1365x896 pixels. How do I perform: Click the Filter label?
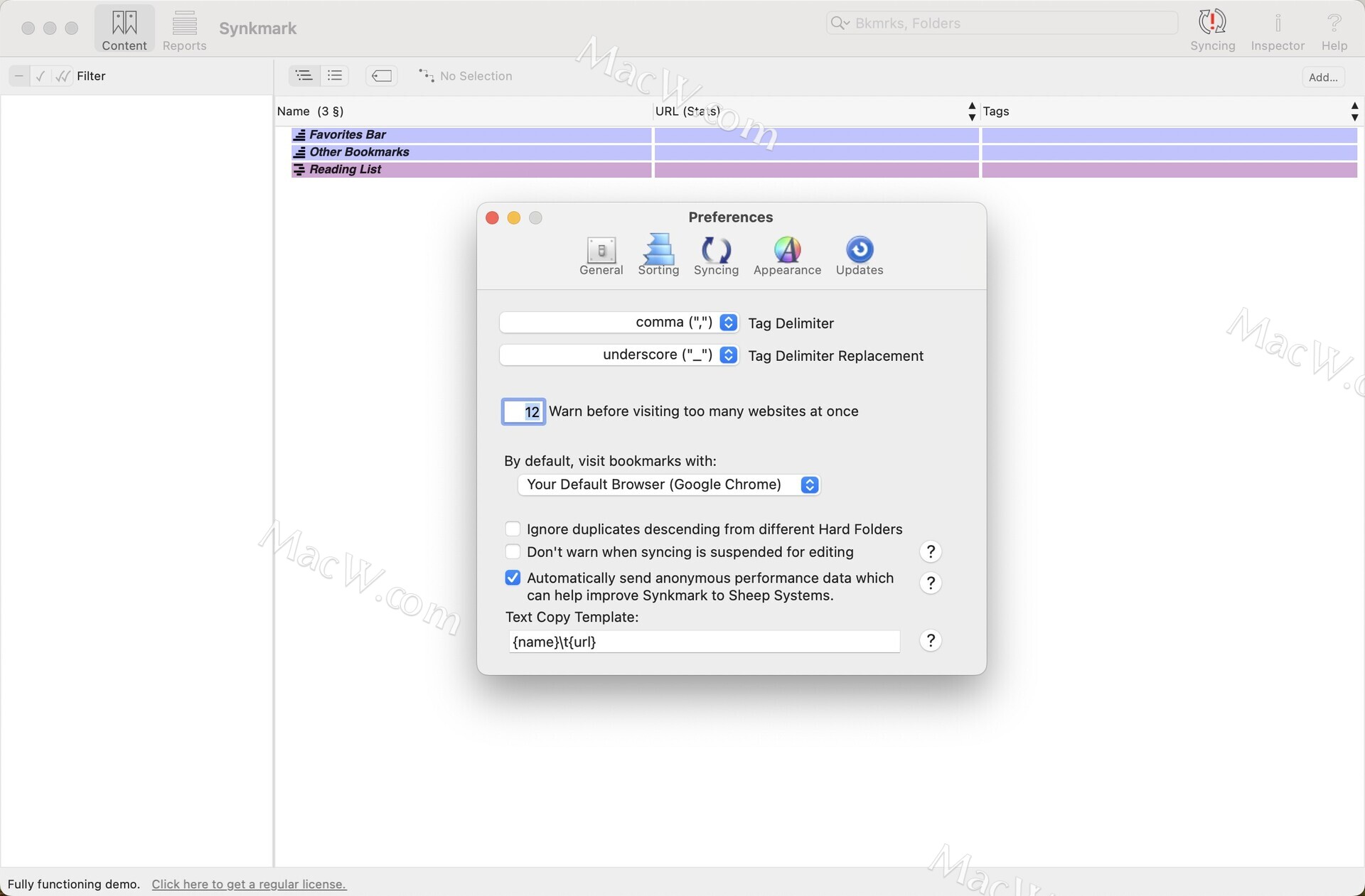tap(91, 76)
